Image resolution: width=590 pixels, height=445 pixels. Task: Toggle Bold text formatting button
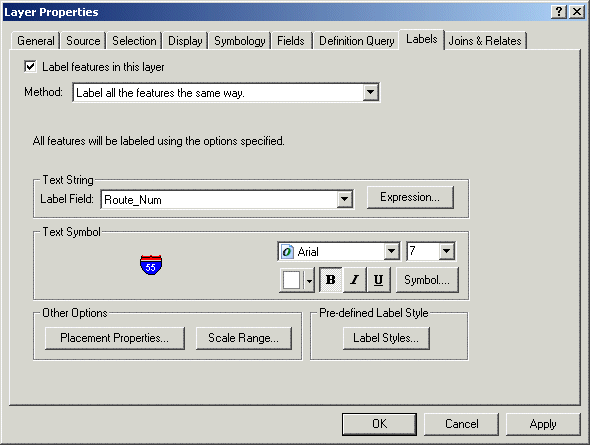click(x=331, y=279)
